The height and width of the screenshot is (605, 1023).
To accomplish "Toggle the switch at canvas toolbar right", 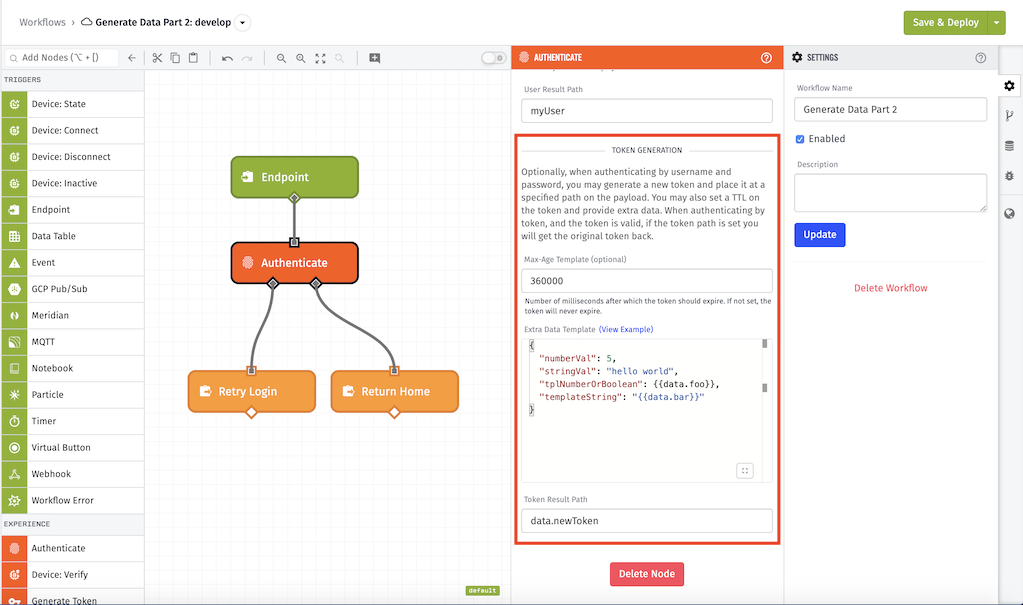I will tap(493, 58).
